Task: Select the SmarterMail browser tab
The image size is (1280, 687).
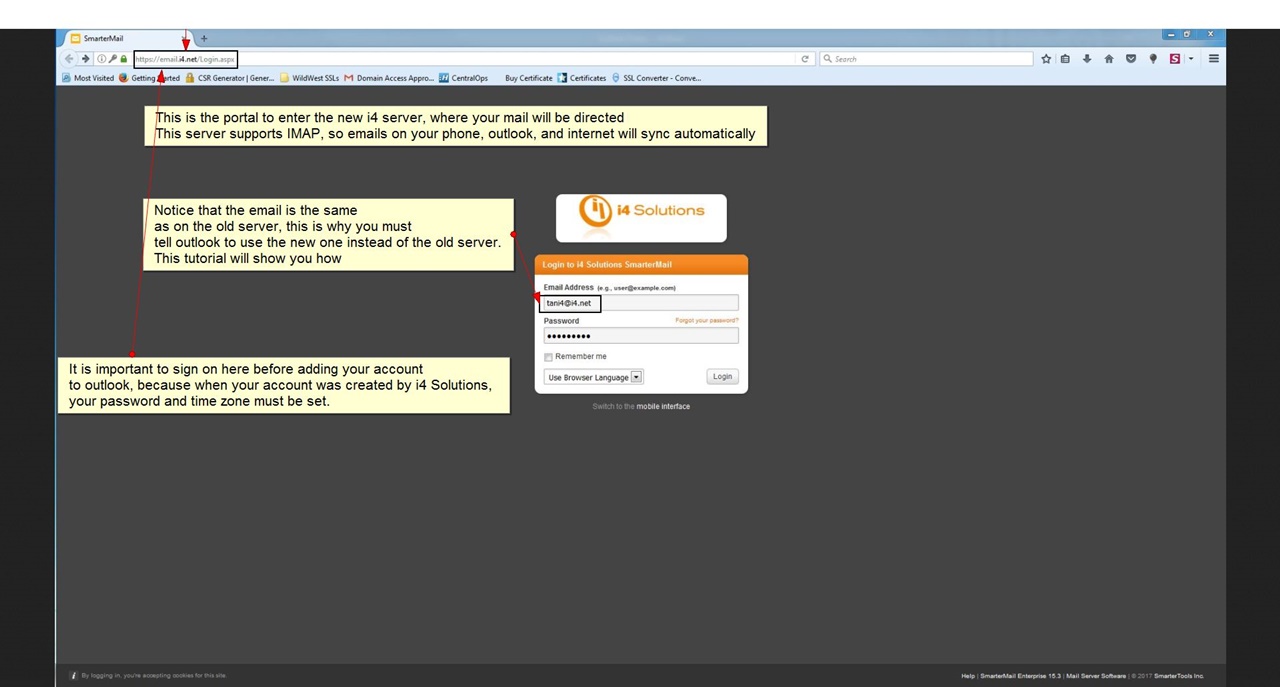Action: point(127,38)
